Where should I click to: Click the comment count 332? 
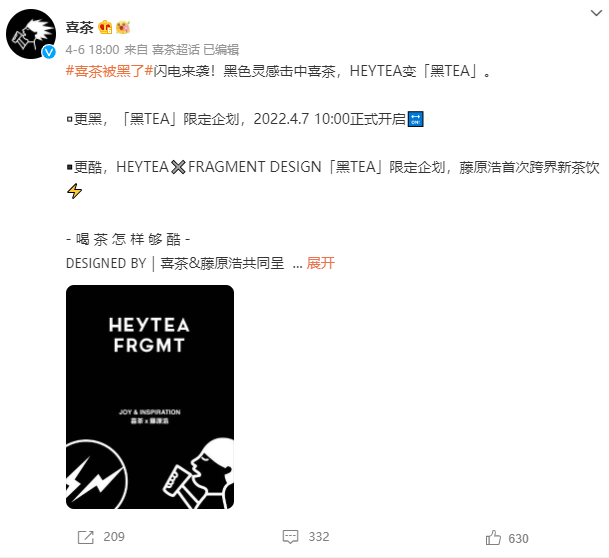[319, 537]
